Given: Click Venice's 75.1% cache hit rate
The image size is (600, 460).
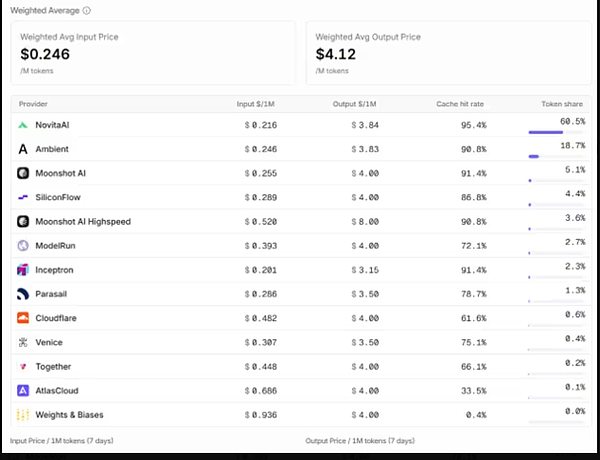Looking at the screenshot, I should click(474, 342).
